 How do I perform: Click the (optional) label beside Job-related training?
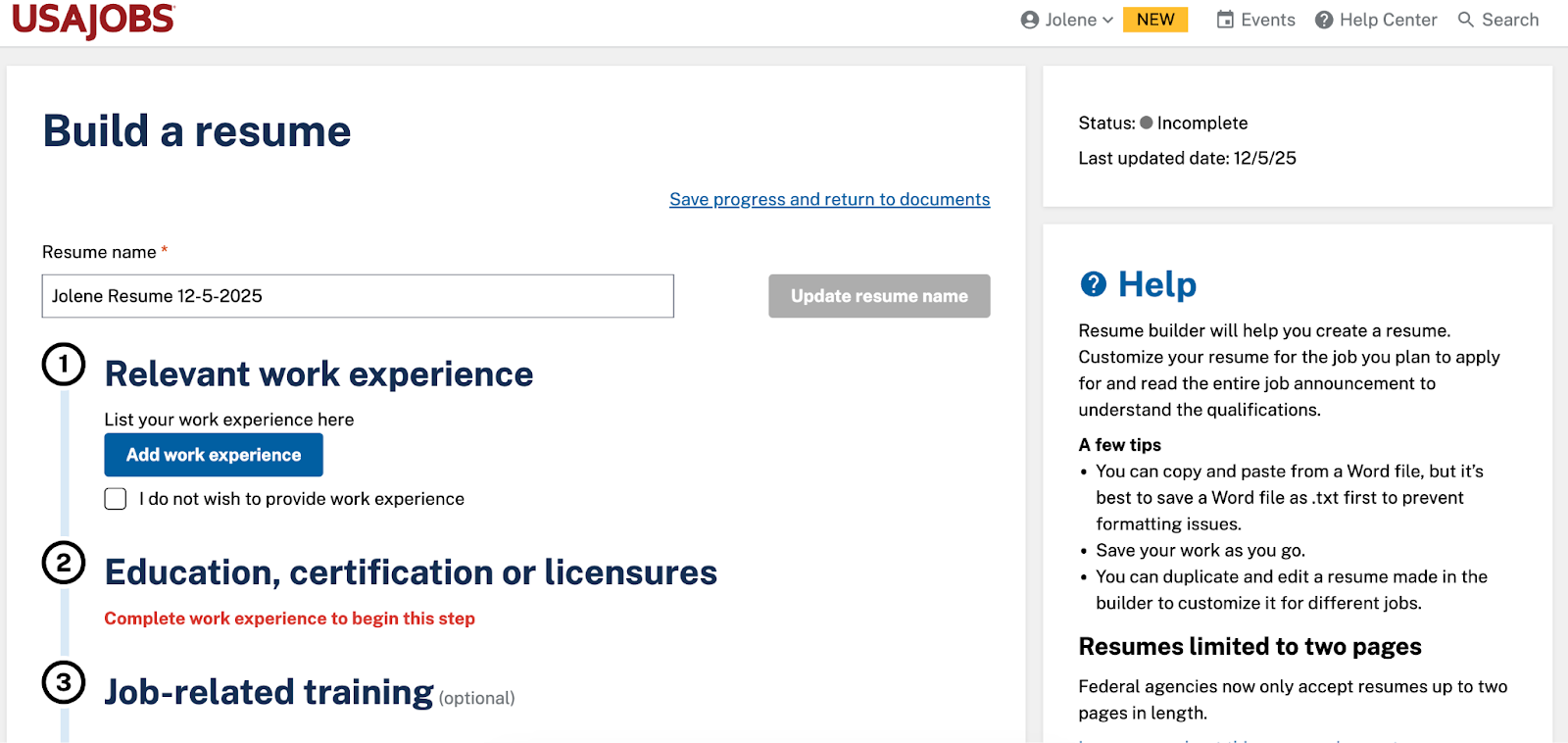476,698
